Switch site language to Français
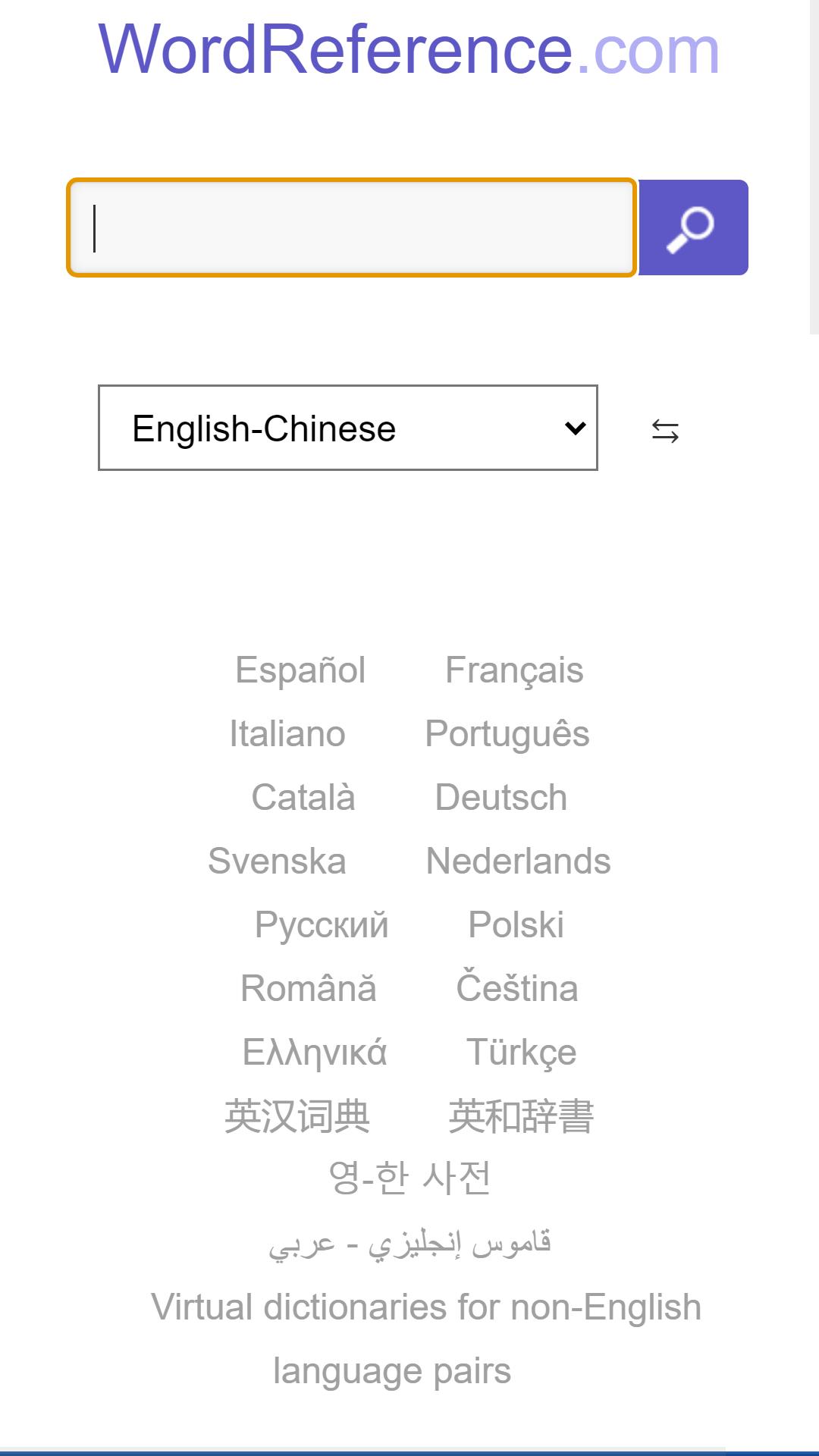 514,670
